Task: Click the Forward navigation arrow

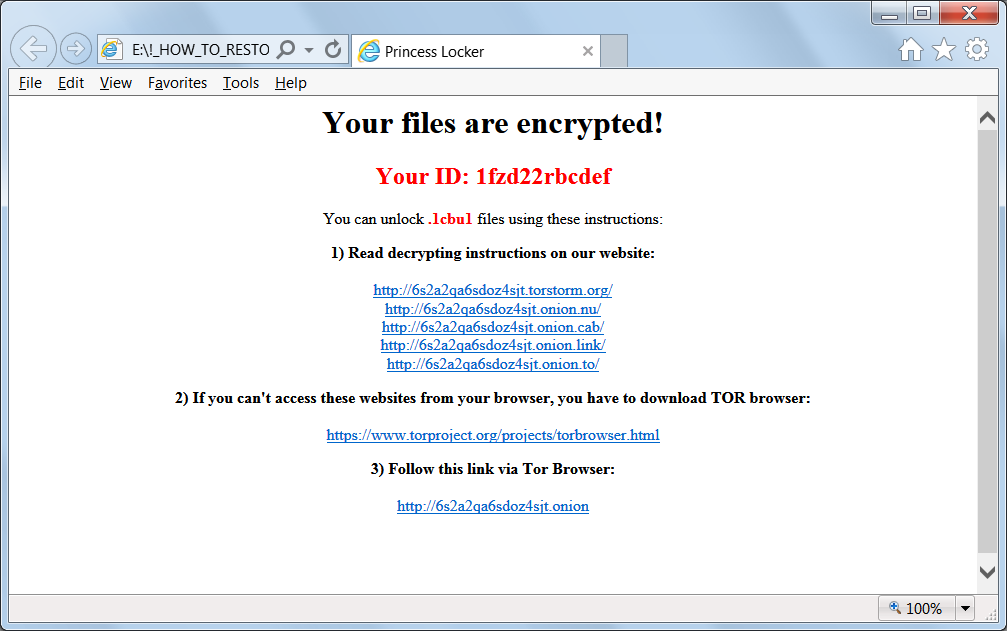Action: pos(76,49)
